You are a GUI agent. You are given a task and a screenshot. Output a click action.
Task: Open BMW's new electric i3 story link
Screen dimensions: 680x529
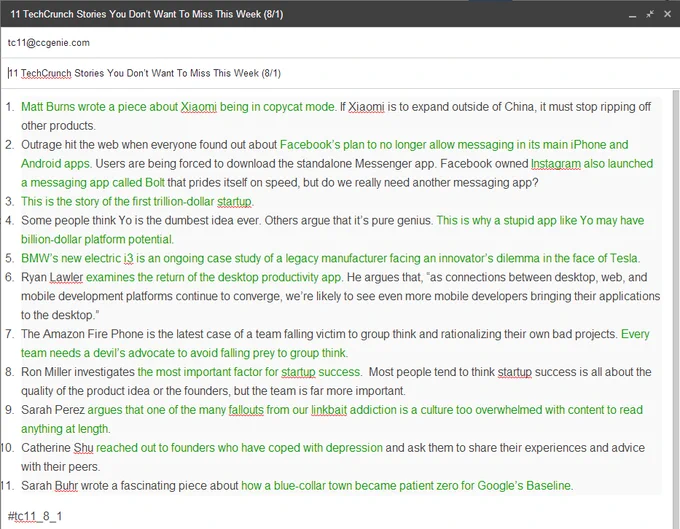[329, 258]
